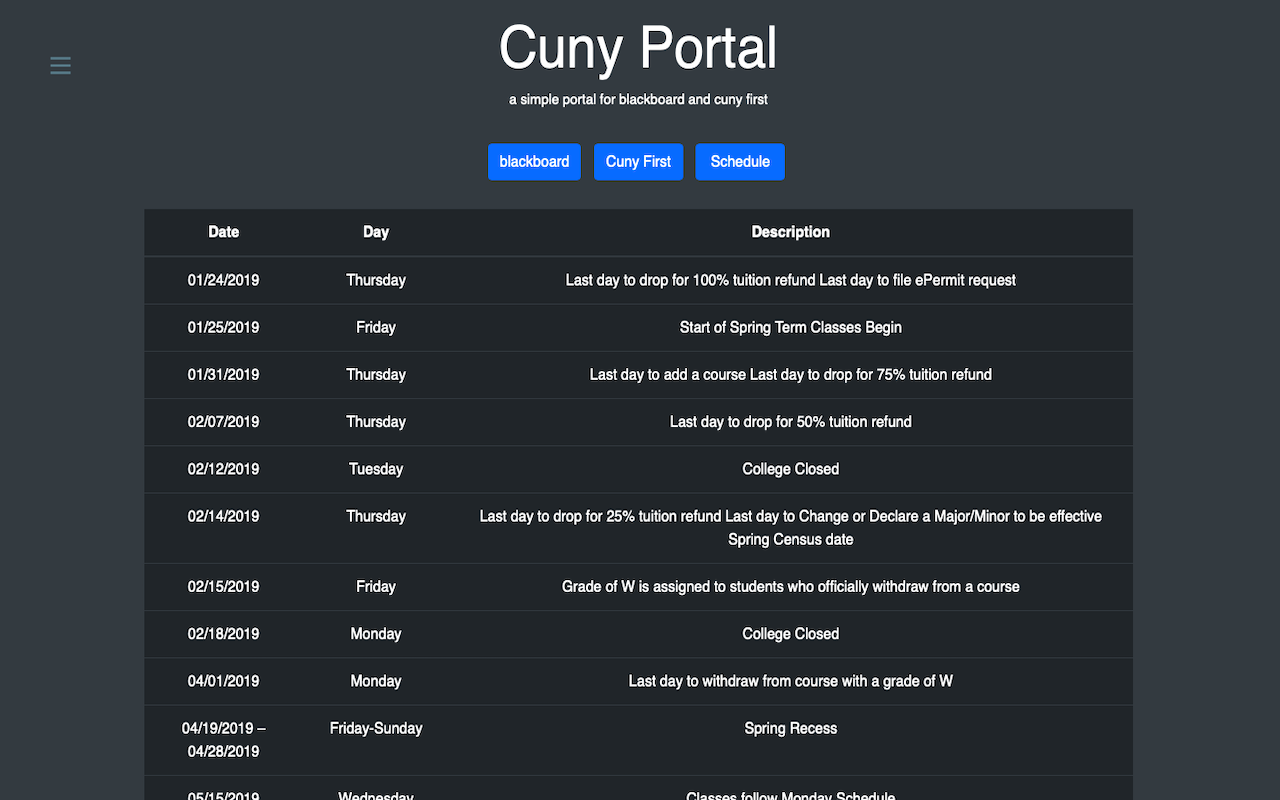Select the 01/25/2019 date cell
Screen dimensions: 1280x800
click(x=224, y=327)
